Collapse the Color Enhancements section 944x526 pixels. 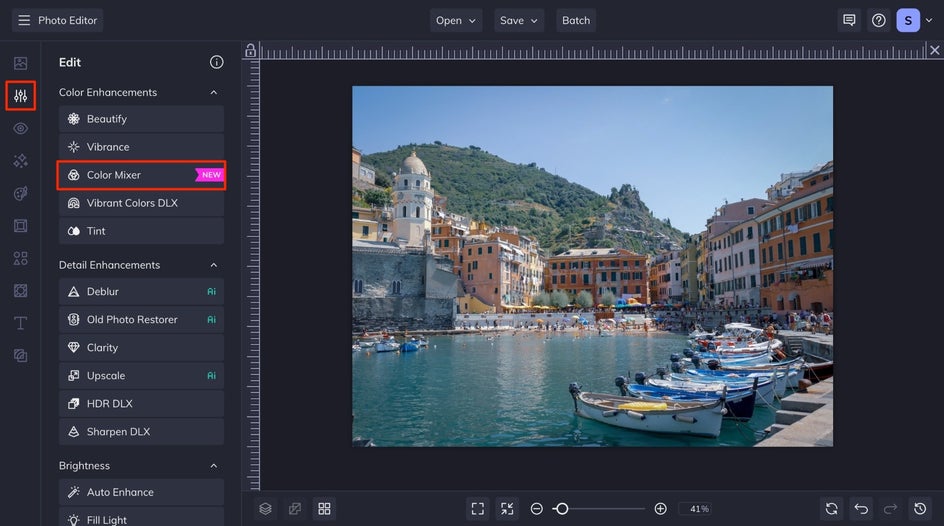tap(213, 93)
